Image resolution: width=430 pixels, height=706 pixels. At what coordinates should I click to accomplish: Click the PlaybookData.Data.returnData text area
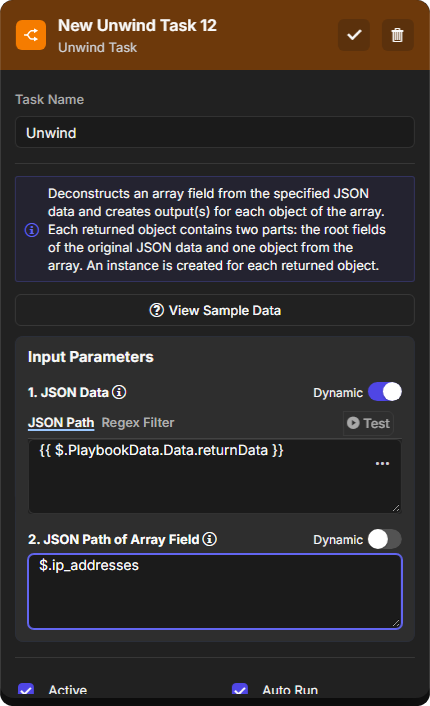click(215, 476)
